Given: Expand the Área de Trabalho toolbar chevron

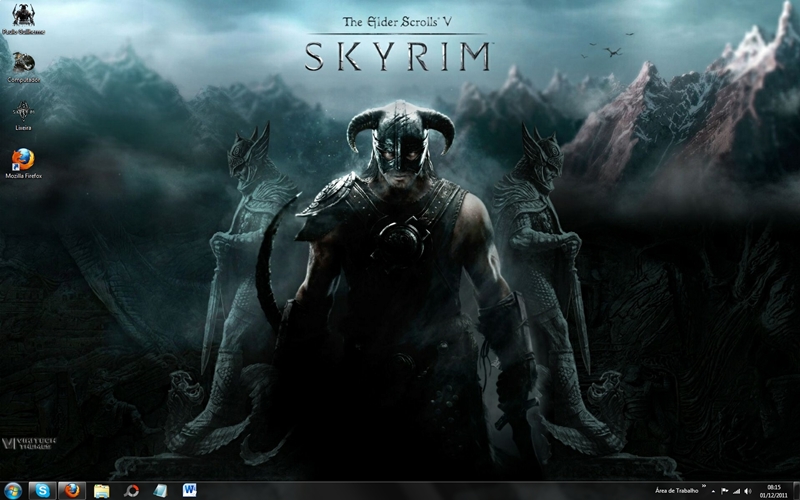Looking at the screenshot, I should tap(704, 486).
